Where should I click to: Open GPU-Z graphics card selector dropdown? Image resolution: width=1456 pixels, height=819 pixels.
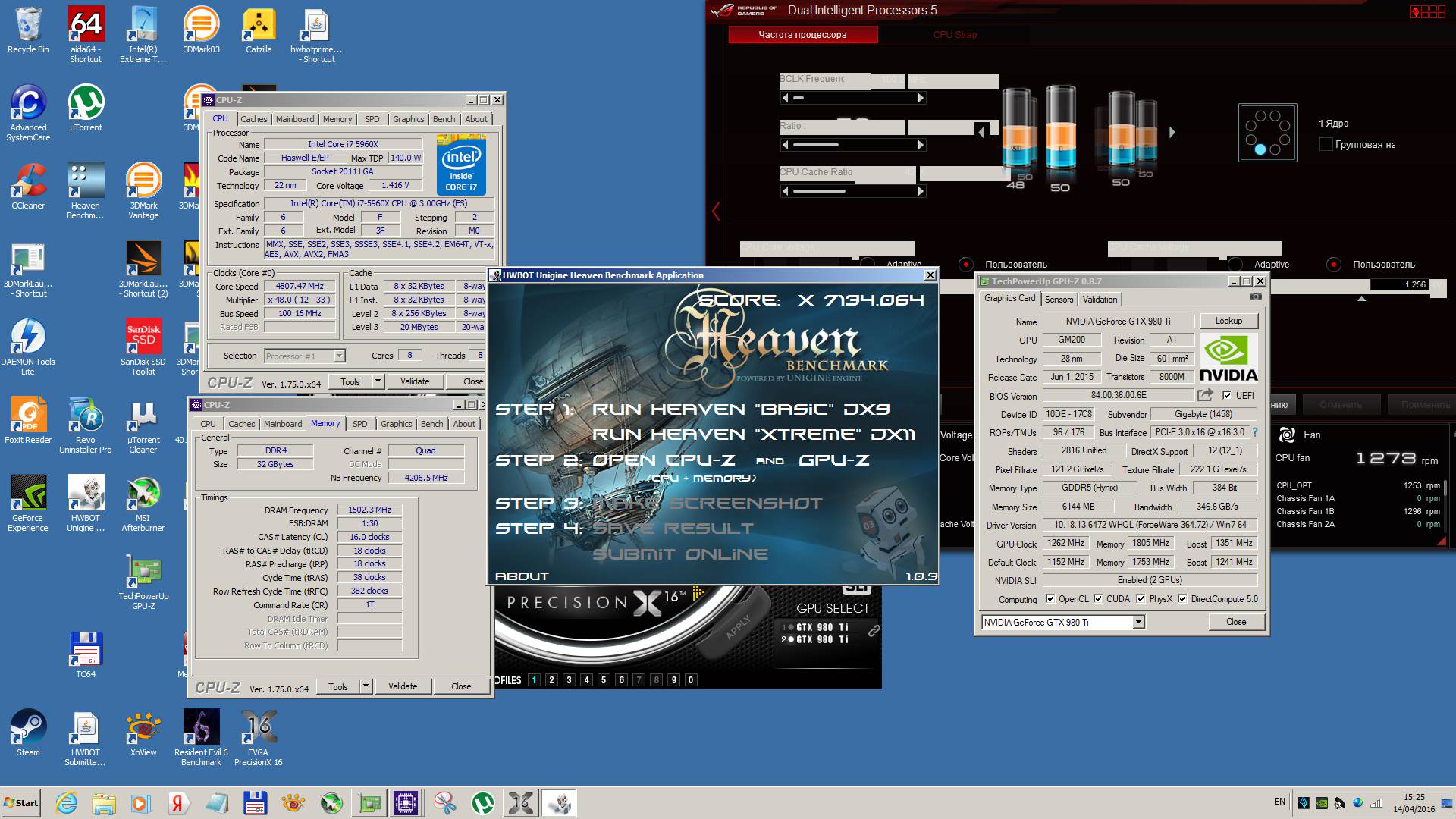1138,623
